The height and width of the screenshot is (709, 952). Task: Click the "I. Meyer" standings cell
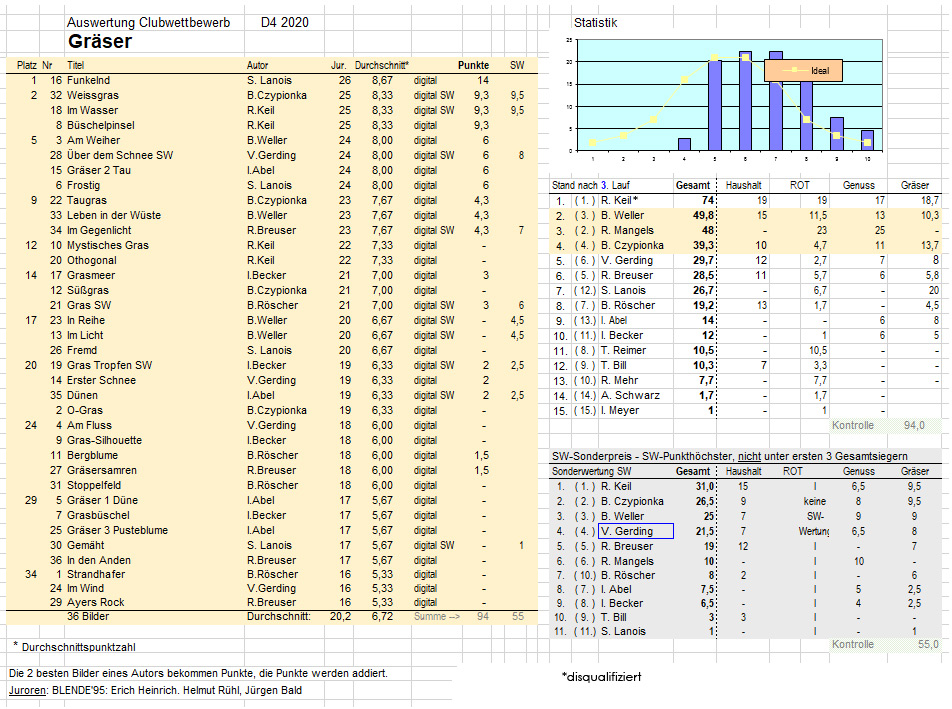pyautogui.click(x=620, y=410)
